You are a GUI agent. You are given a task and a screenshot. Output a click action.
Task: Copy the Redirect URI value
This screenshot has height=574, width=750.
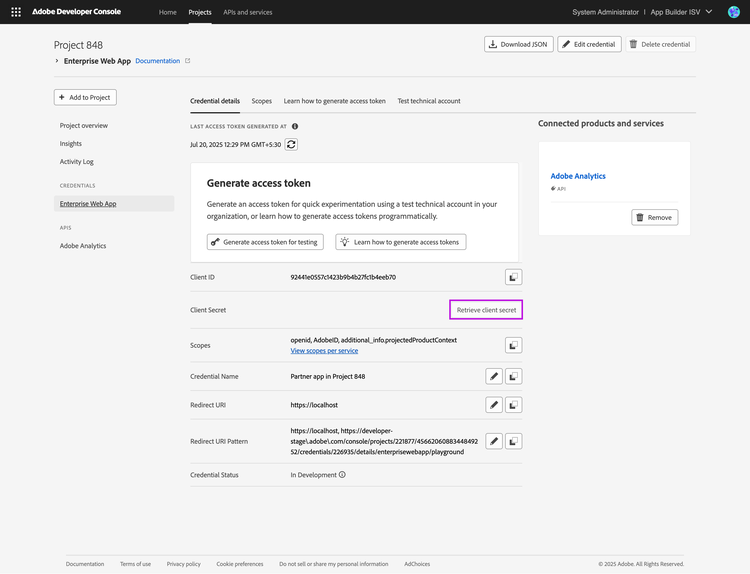click(x=512, y=405)
